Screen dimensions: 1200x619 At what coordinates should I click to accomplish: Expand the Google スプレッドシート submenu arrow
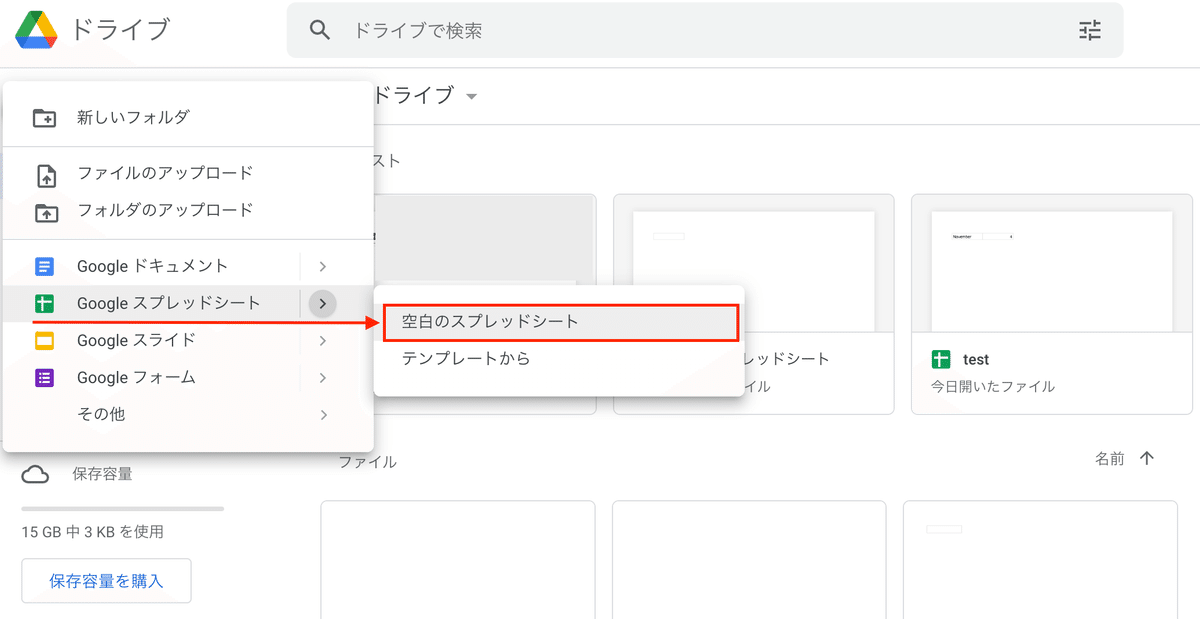[x=322, y=303]
